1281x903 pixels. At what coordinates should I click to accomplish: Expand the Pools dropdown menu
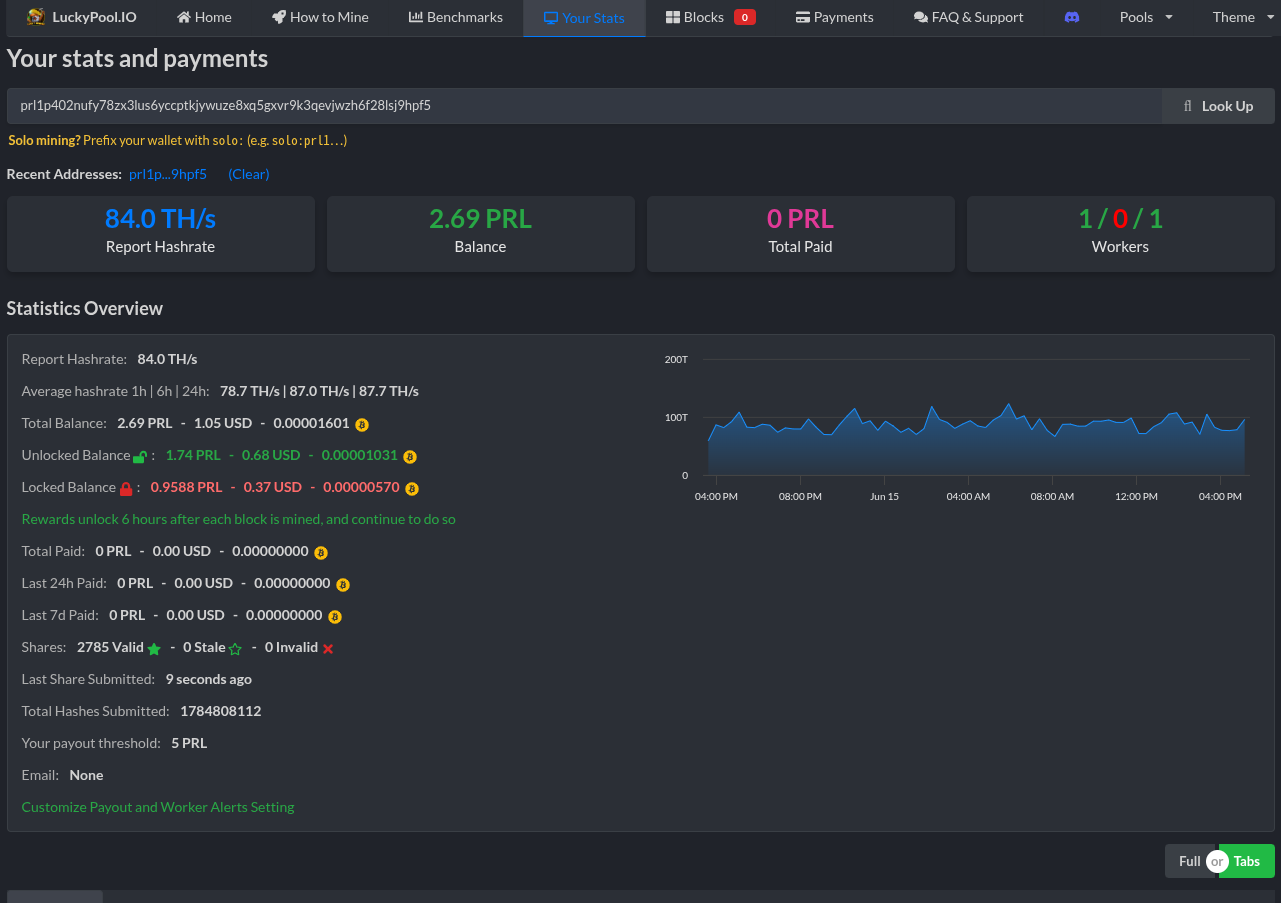[1146, 17]
